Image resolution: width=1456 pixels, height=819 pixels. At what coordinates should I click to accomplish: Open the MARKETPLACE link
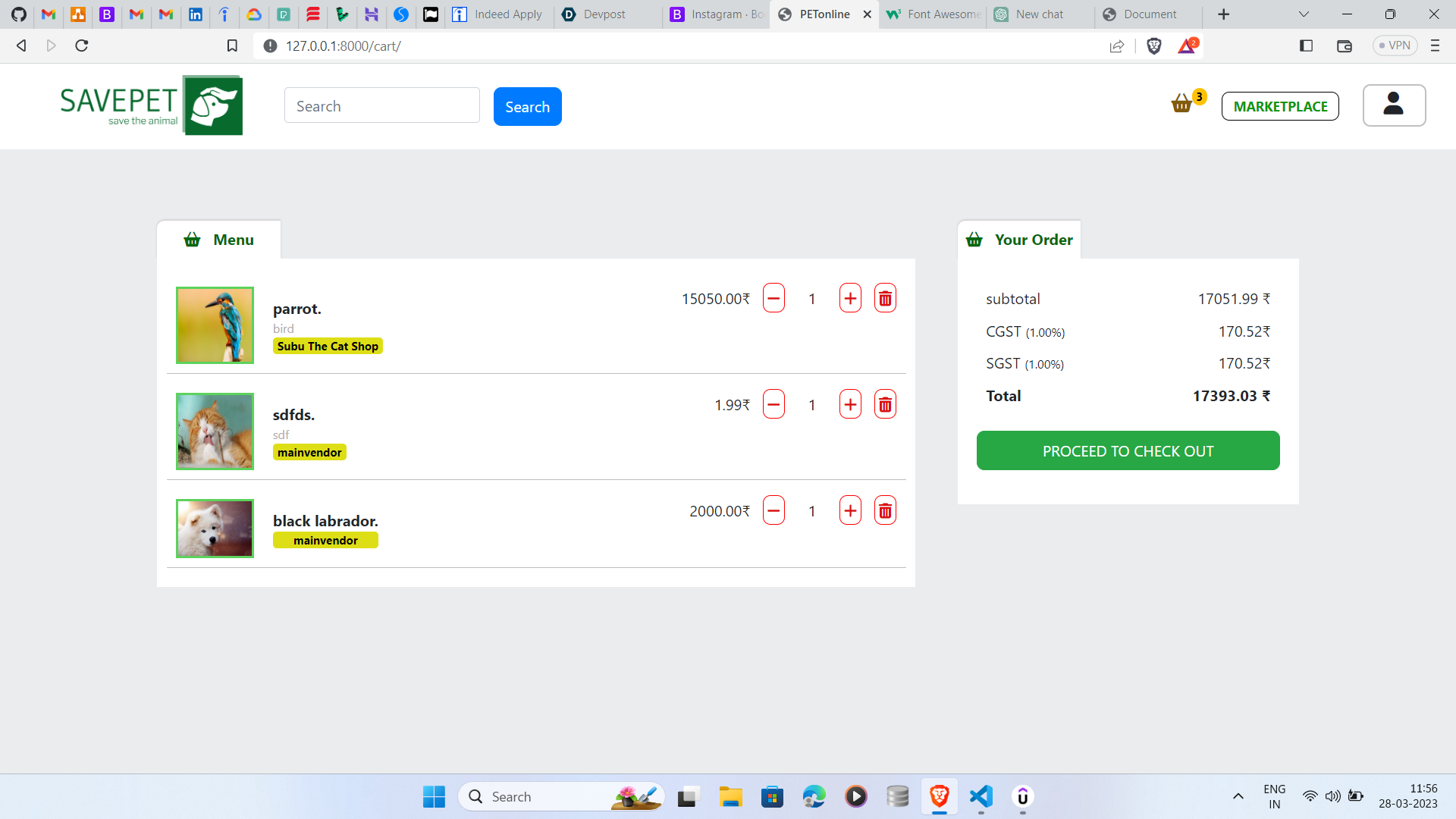[1280, 106]
